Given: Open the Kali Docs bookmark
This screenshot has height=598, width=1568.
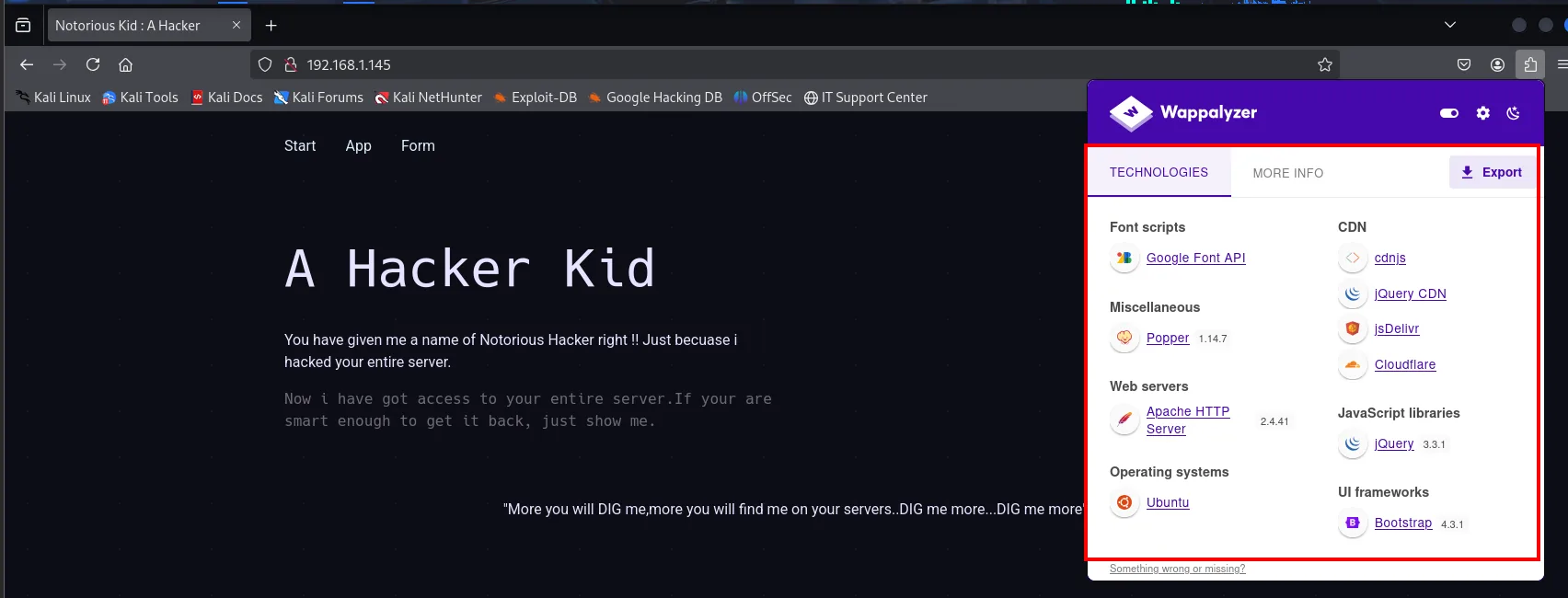Looking at the screenshot, I should coord(226,97).
